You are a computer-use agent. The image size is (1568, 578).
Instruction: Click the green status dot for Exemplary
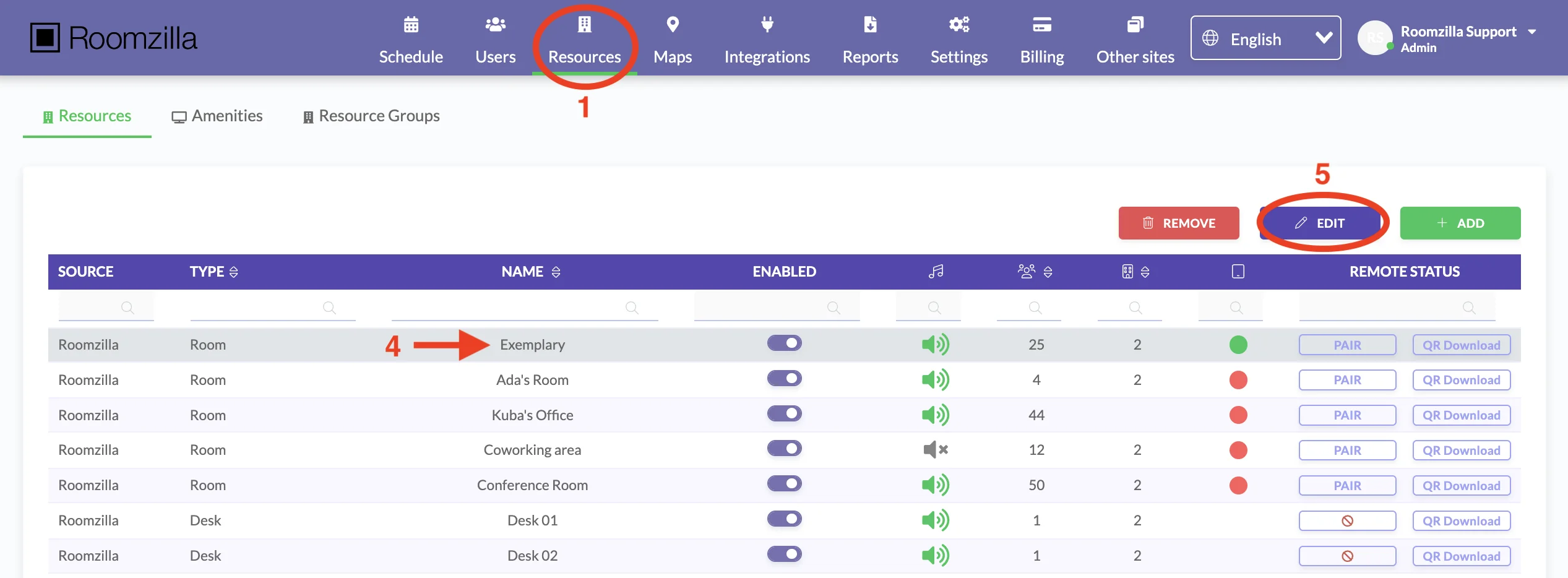(1238, 345)
